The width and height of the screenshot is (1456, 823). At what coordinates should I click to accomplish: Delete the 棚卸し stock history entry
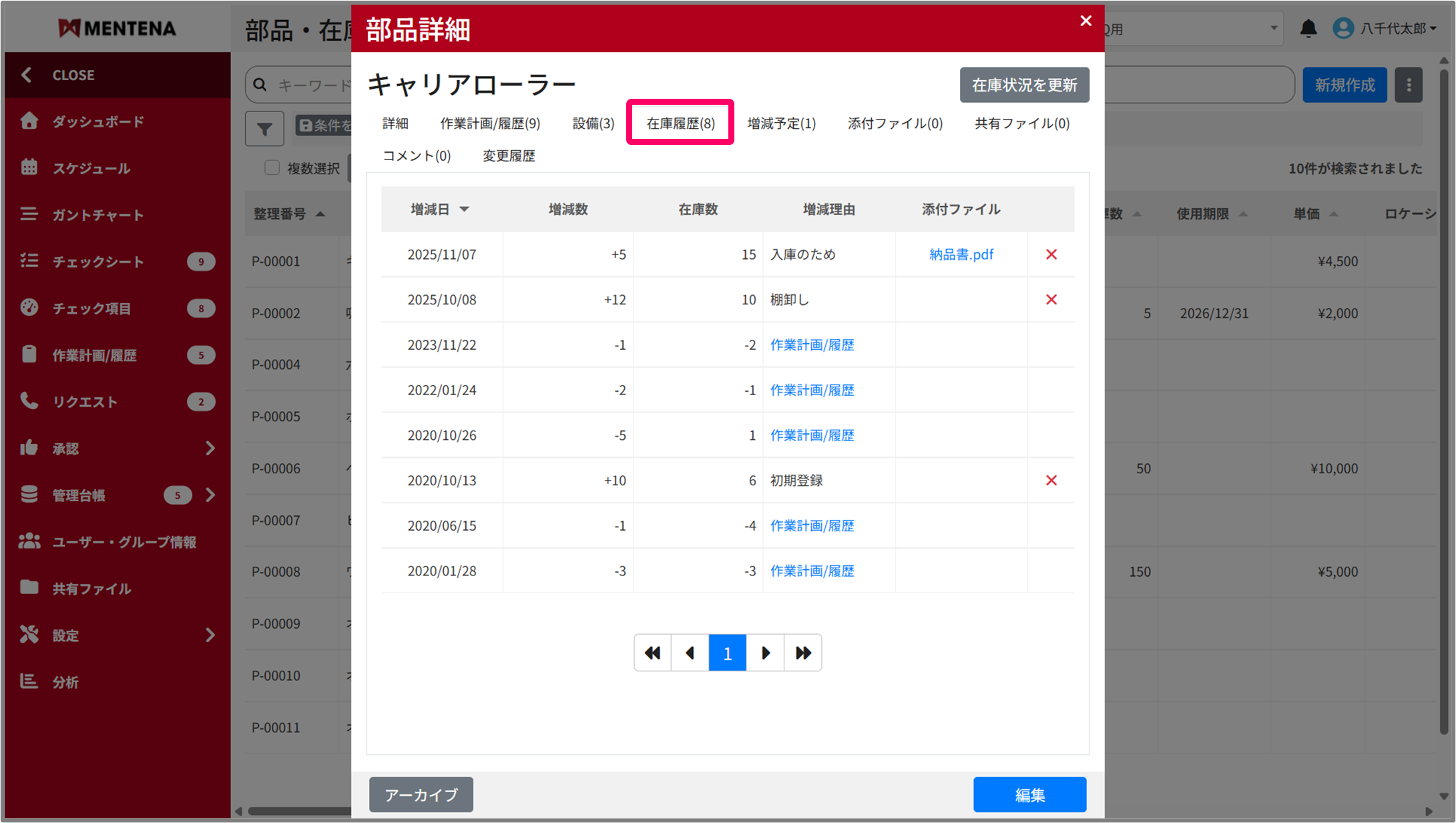coord(1051,300)
